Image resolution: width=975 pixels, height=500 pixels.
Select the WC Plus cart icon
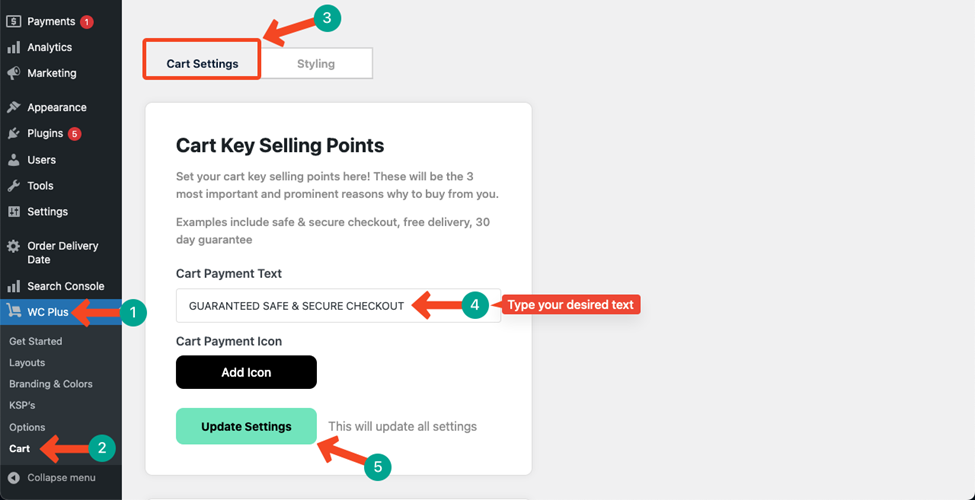14,312
